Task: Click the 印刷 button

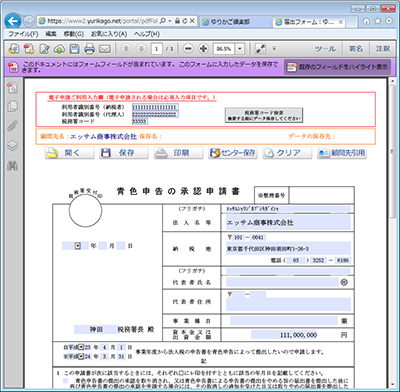Action: (178, 153)
